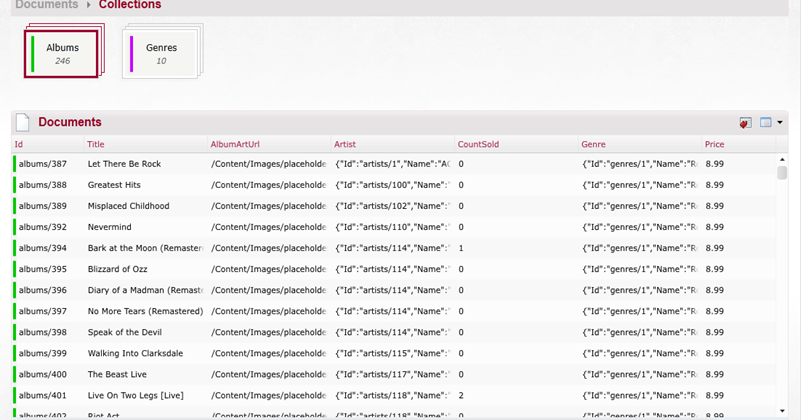Select the title Let There Be Rock
This screenshot has width=801, height=420.
pos(124,164)
